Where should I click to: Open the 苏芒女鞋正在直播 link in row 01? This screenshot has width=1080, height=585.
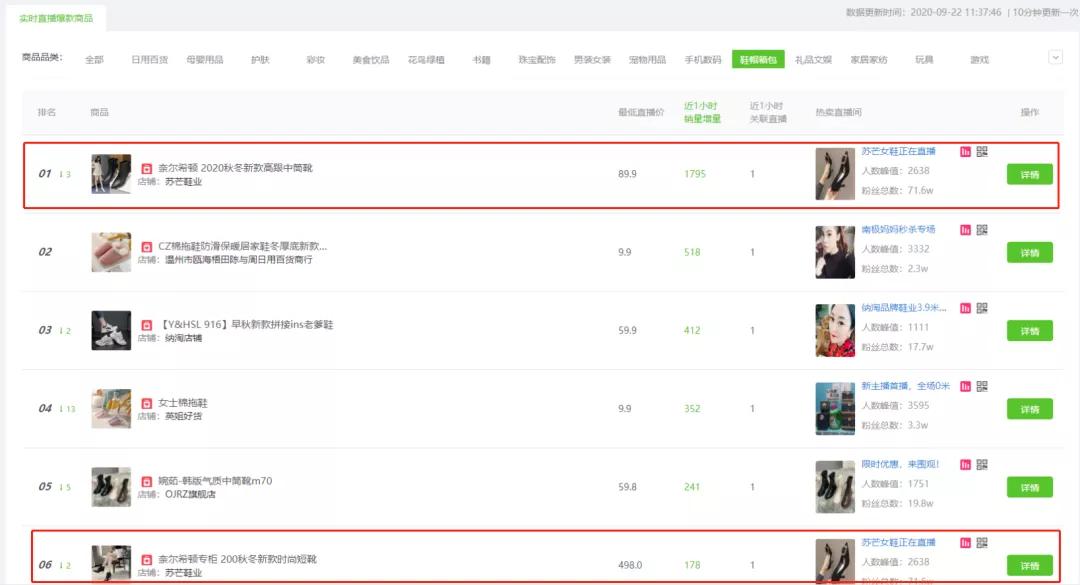pos(898,151)
